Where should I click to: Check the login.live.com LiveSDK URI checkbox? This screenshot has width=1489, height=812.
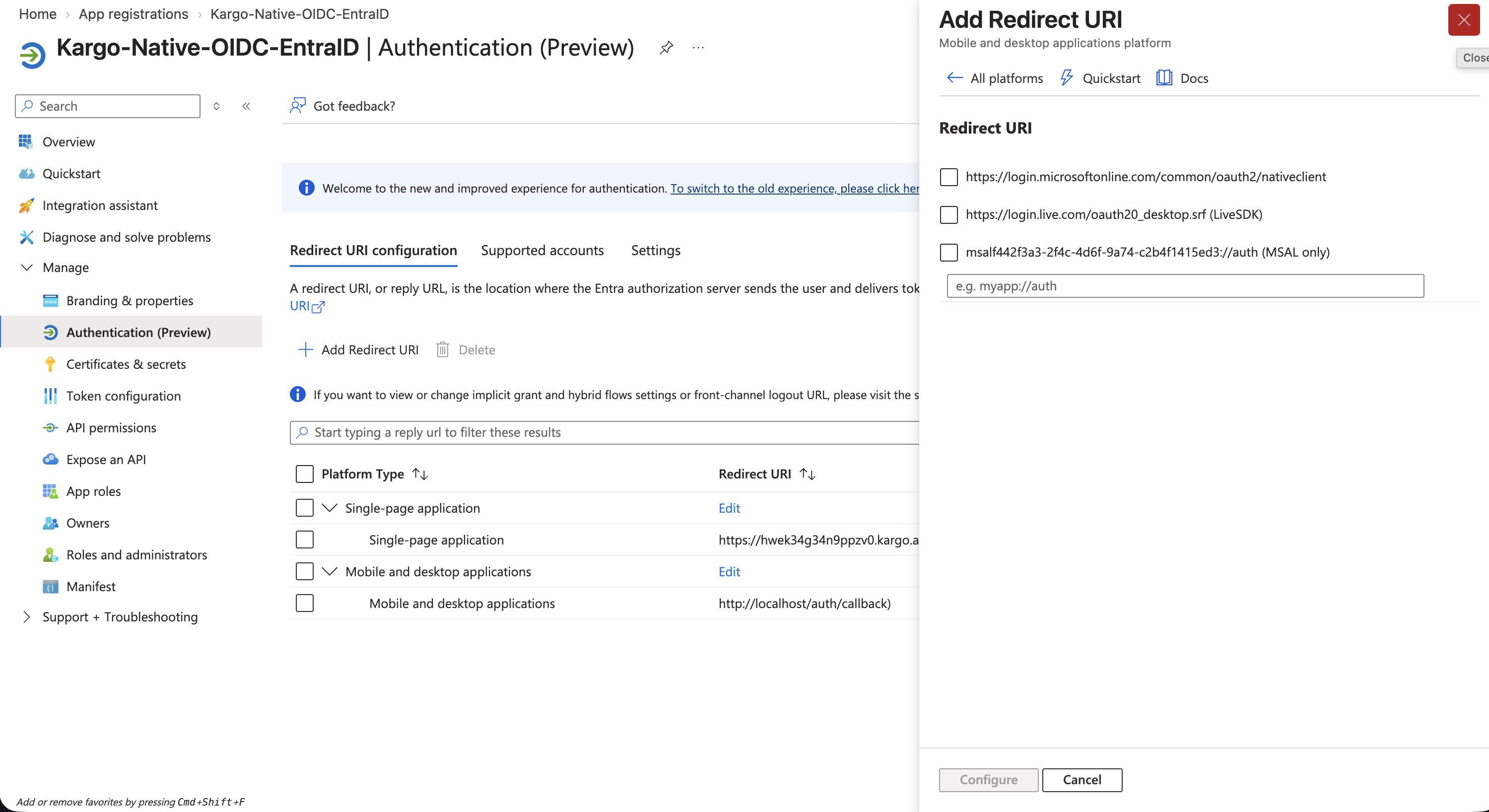coord(948,214)
